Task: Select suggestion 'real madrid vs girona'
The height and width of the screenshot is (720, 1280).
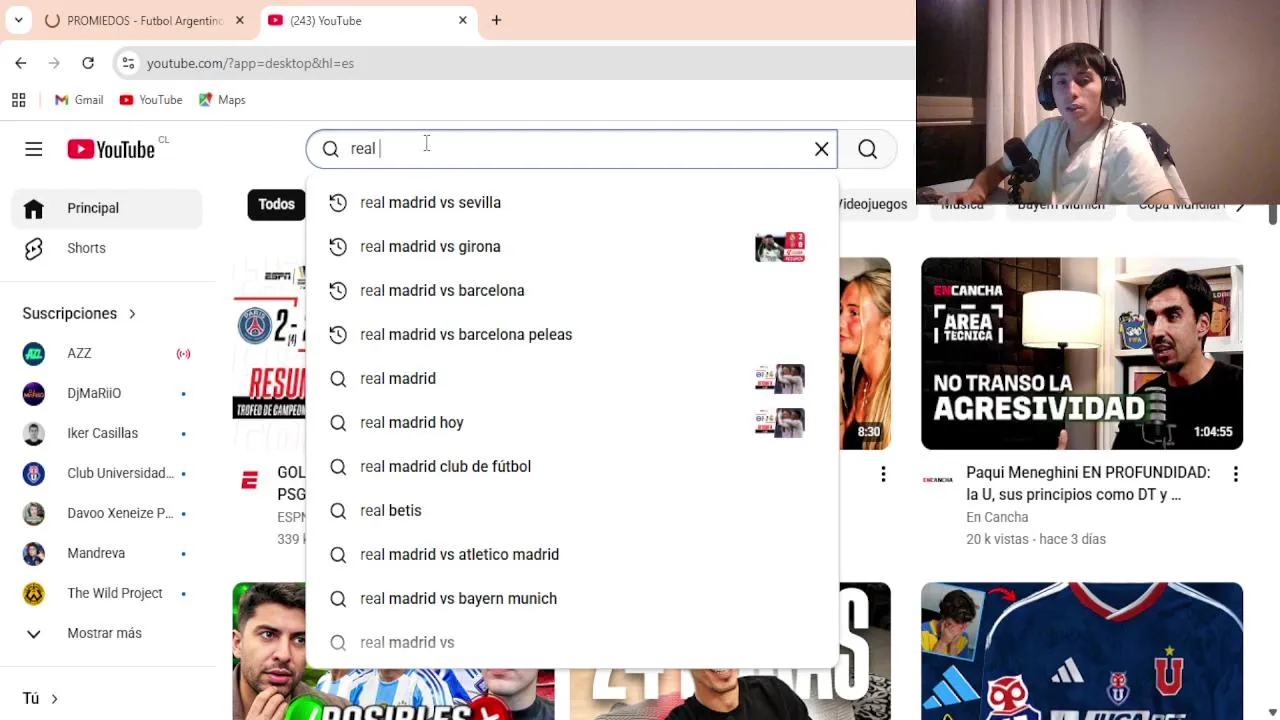Action: [x=571, y=246]
